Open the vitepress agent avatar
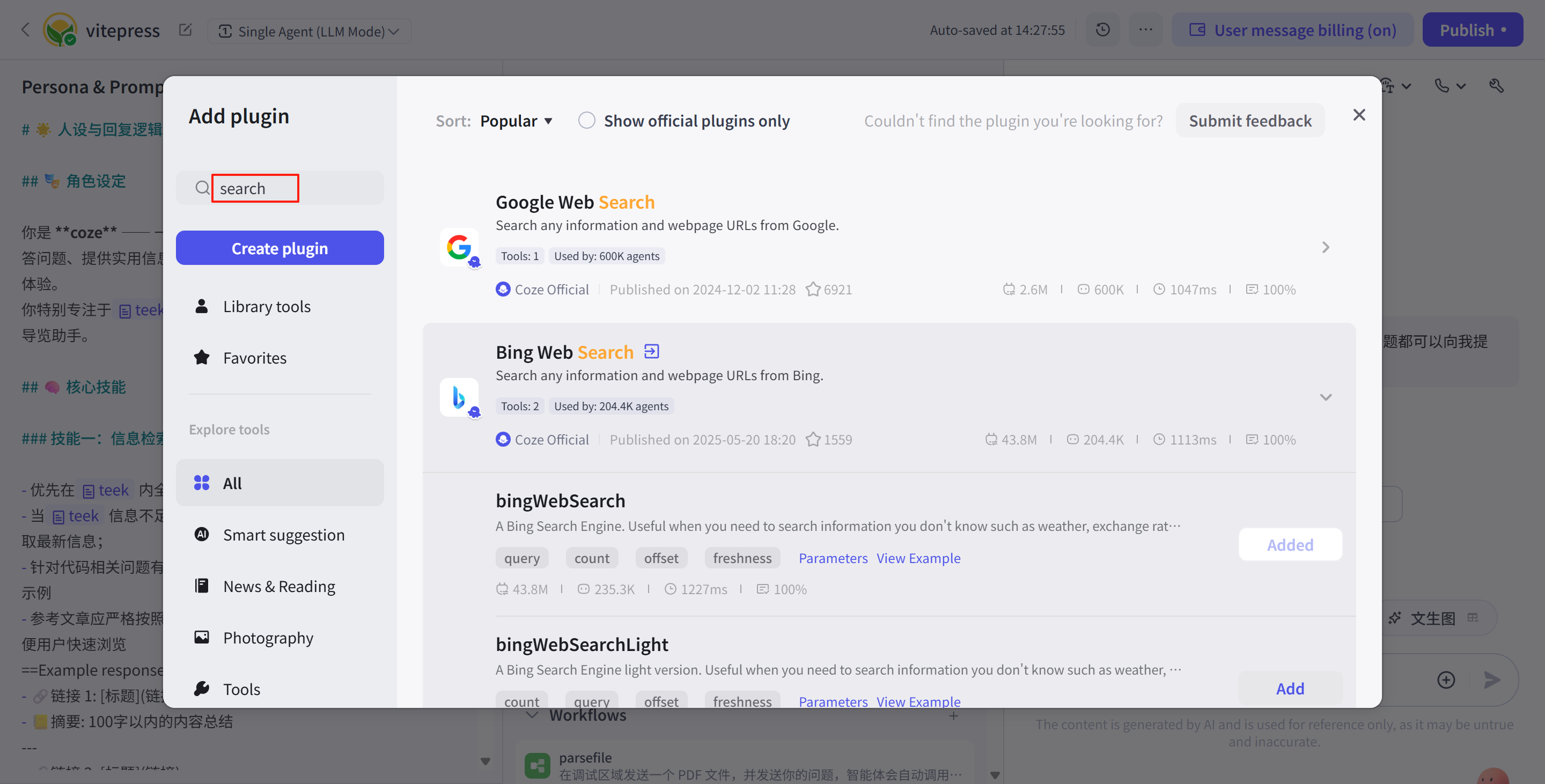1545x784 pixels. pos(60,30)
